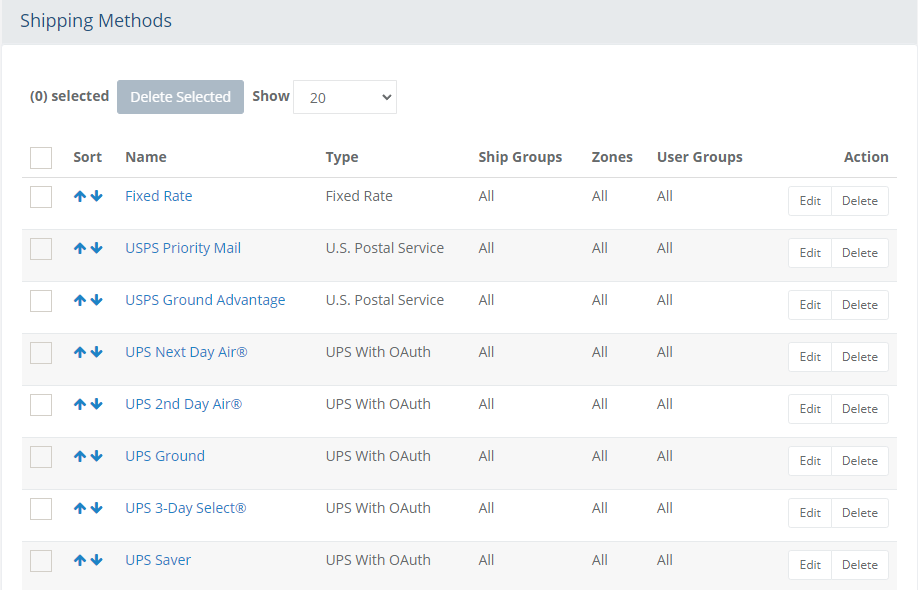Image resolution: width=918 pixels, height=590 pixels.
Task: Edit the UPS Saver method
Action: [810, 565]
